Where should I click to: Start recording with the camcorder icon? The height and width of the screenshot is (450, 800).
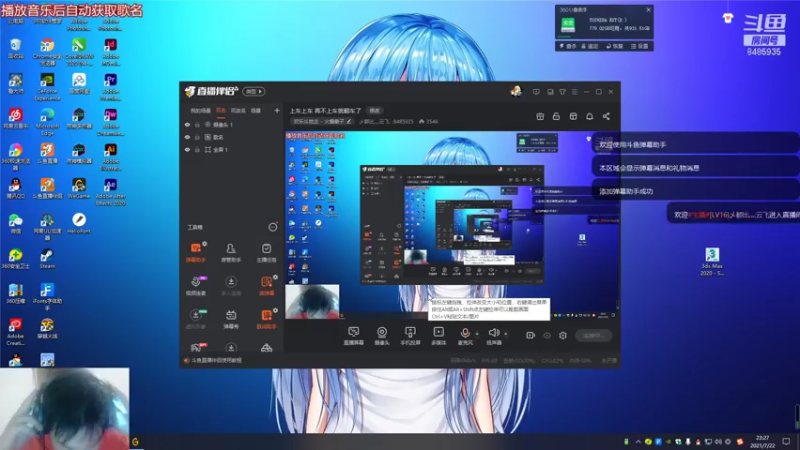tap(530, 335)
